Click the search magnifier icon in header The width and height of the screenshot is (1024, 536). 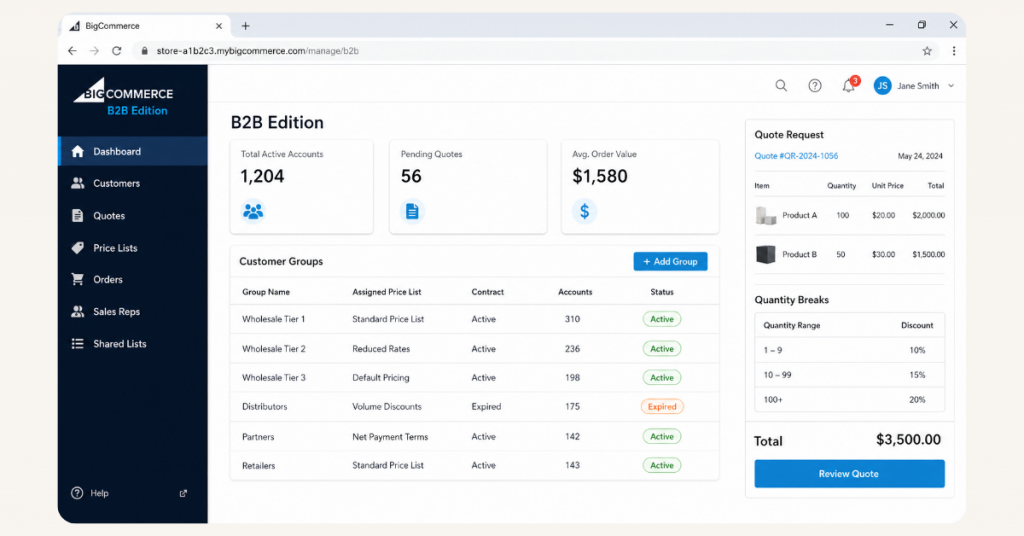point(781,86)
